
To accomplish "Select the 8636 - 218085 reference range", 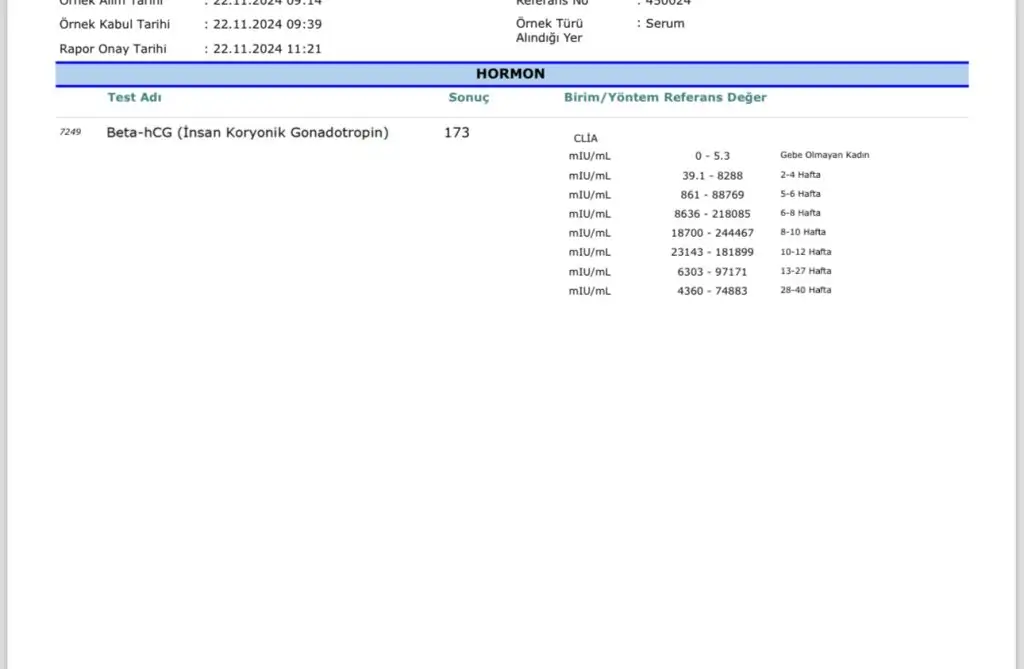I will pyautogui.click(x=711, y=213).
